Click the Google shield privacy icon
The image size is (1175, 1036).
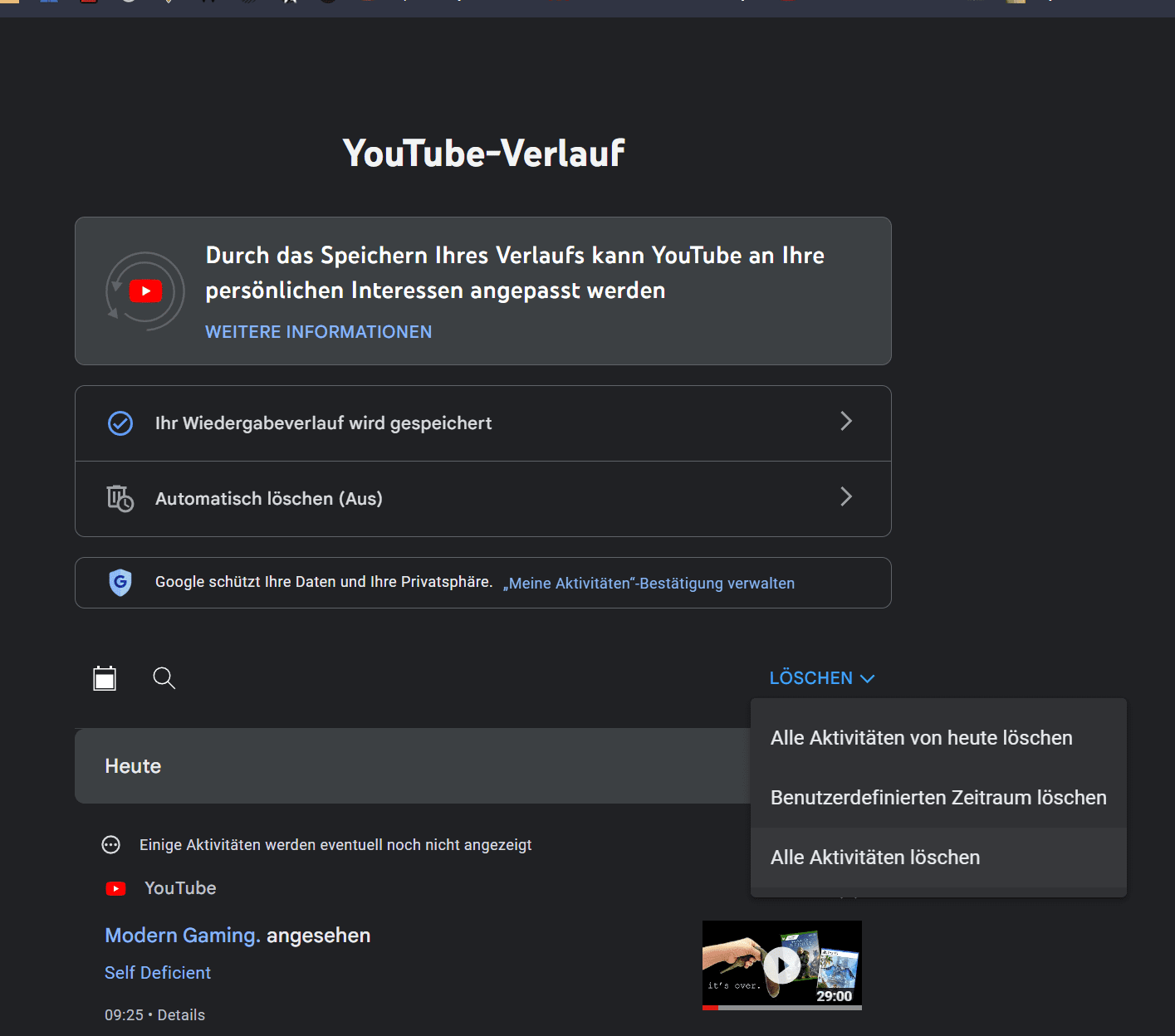120,583
